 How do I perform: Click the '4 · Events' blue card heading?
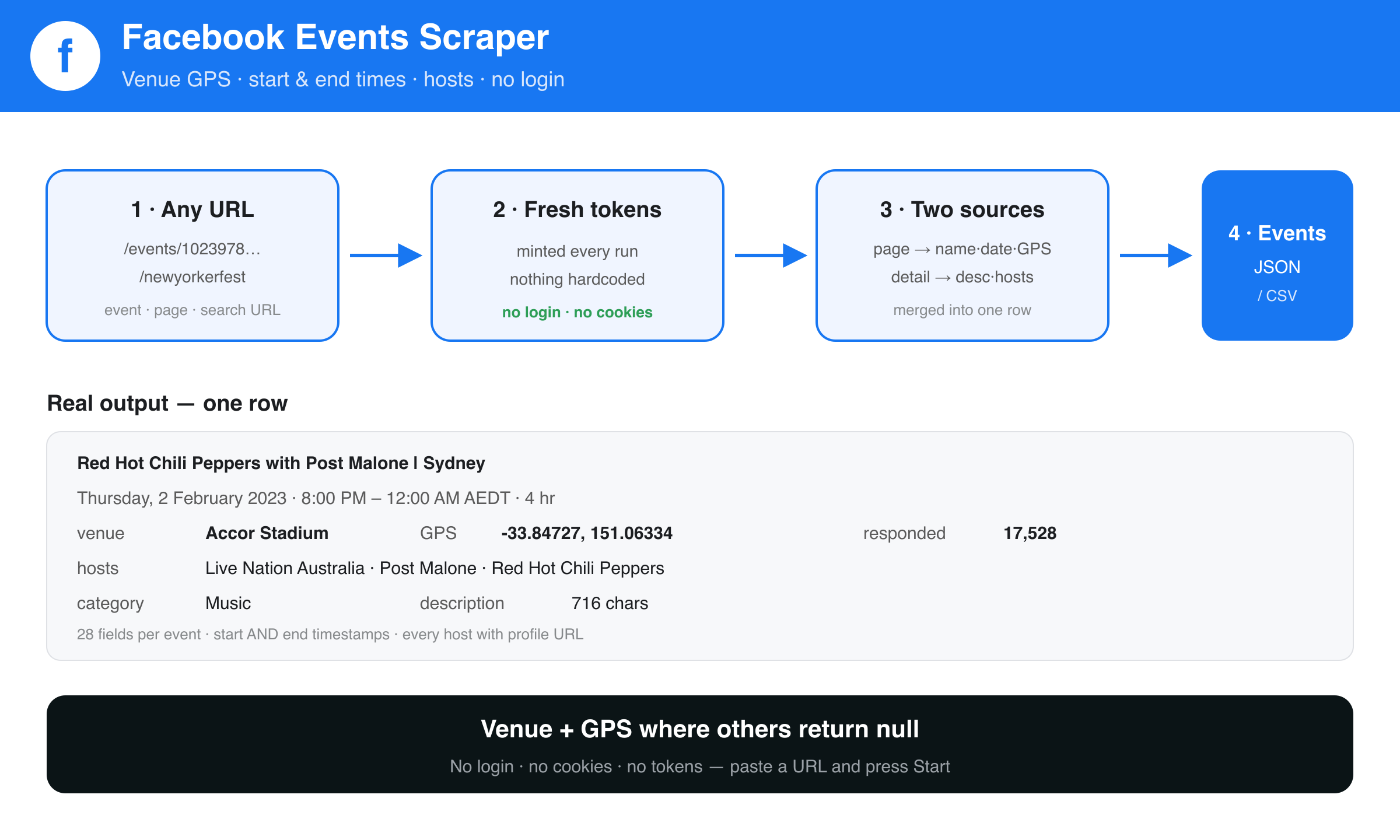(1277, 233)
